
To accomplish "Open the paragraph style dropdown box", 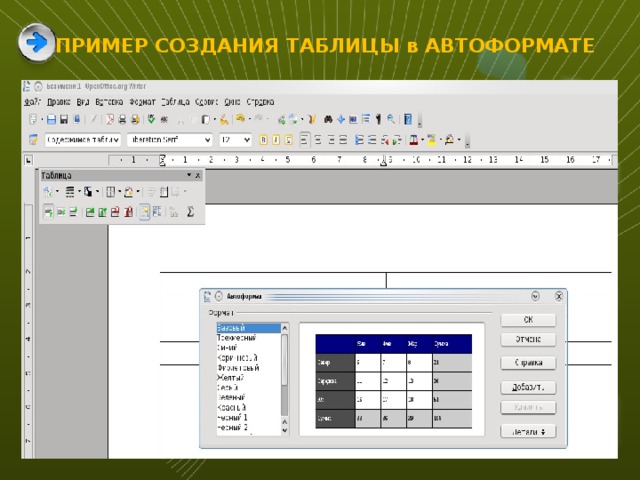I will point(83,140).
